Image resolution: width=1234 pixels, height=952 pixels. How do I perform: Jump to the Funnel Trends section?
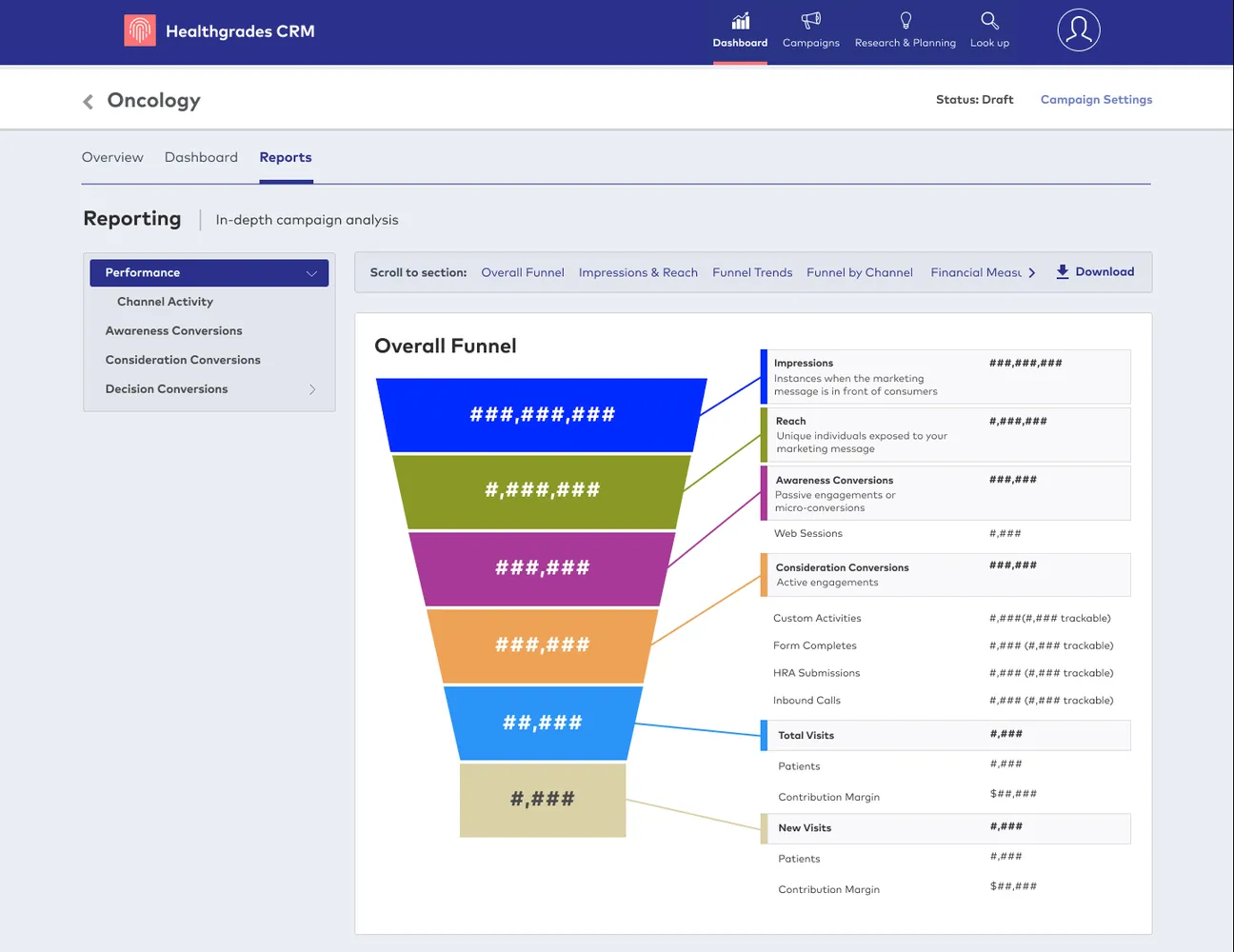(752, 272)
